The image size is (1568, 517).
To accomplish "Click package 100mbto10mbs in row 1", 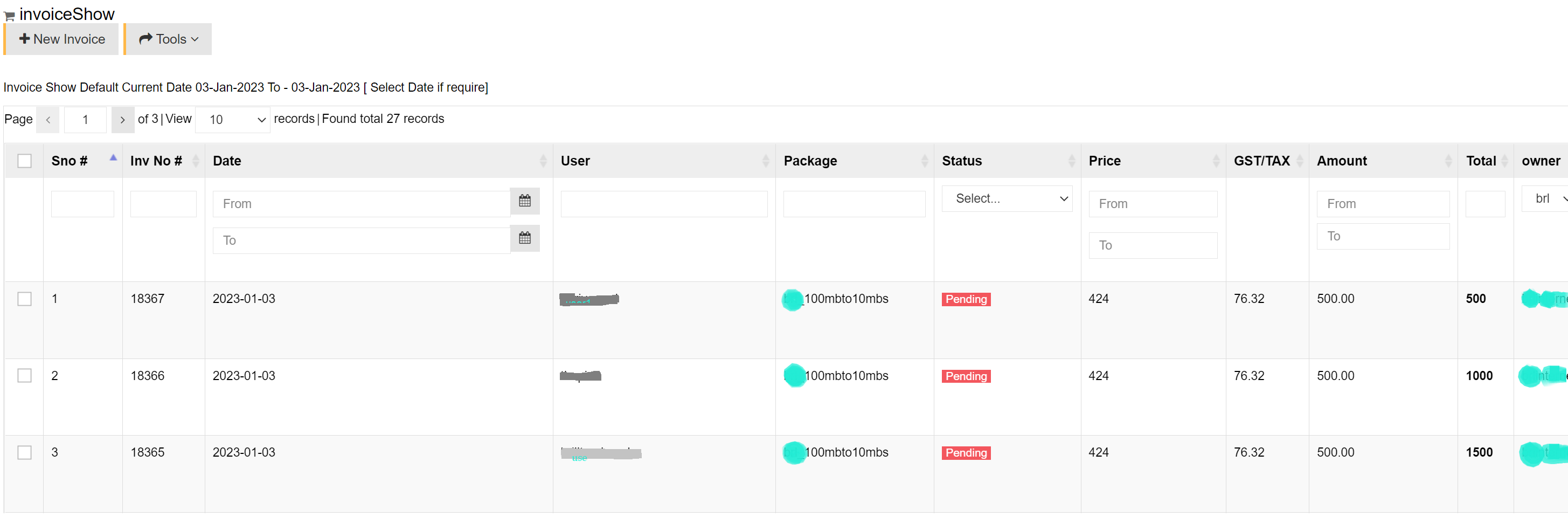I will (x=846, y=299).
